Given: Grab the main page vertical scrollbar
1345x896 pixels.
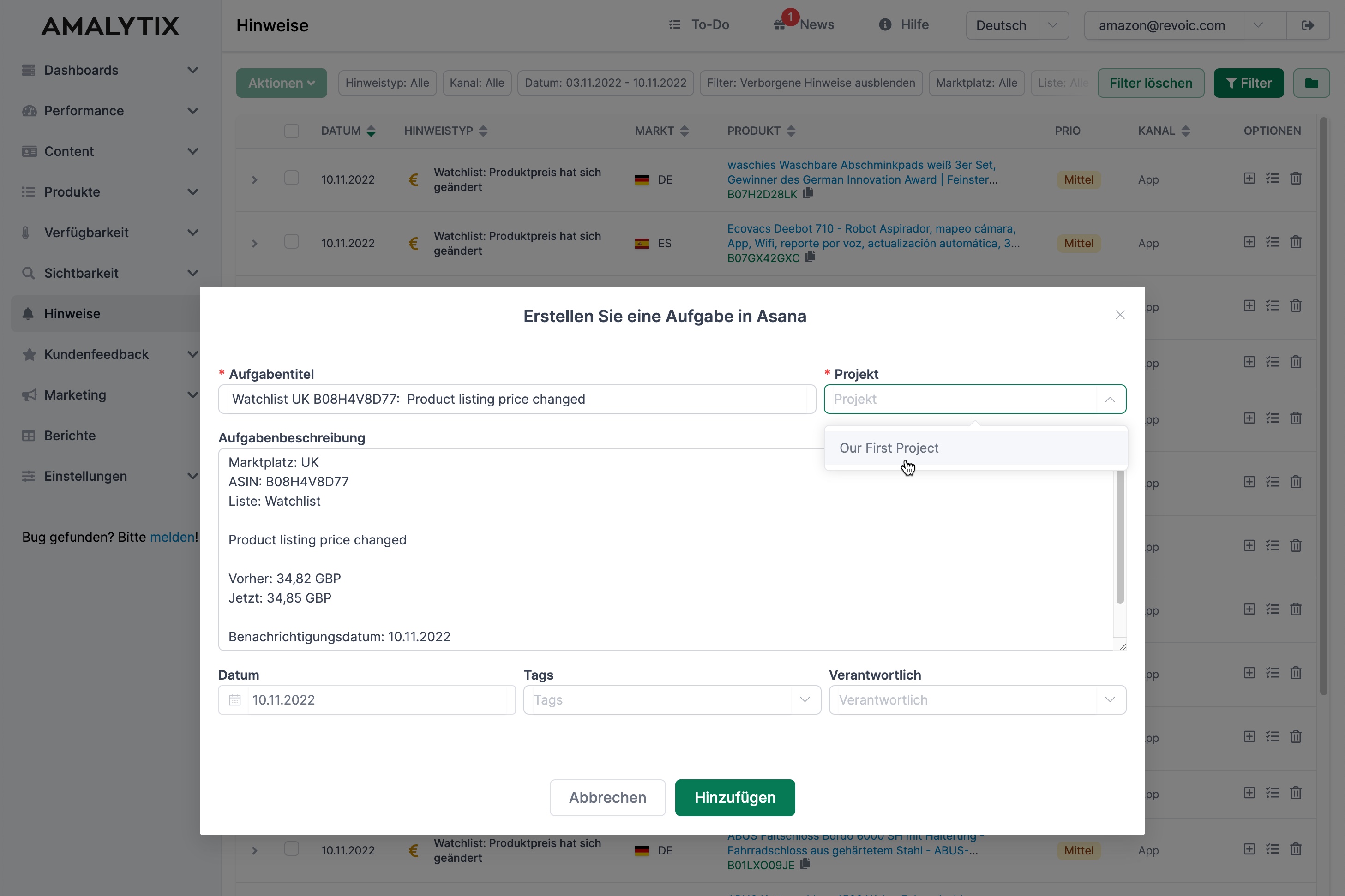Looking at the screenshot, I should click(1323, 406).
